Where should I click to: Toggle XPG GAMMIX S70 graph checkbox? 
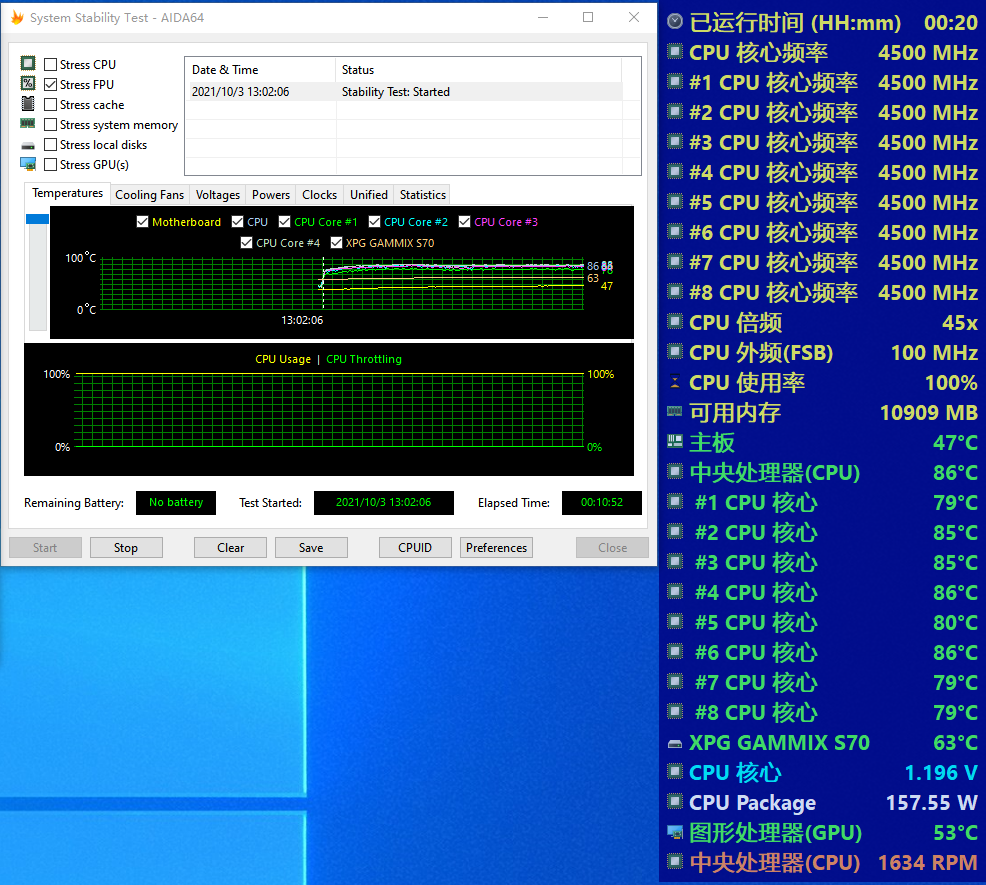336,242
